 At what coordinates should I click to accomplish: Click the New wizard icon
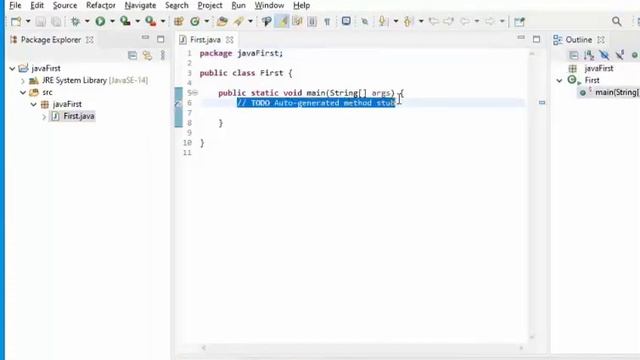pos(16,21)
